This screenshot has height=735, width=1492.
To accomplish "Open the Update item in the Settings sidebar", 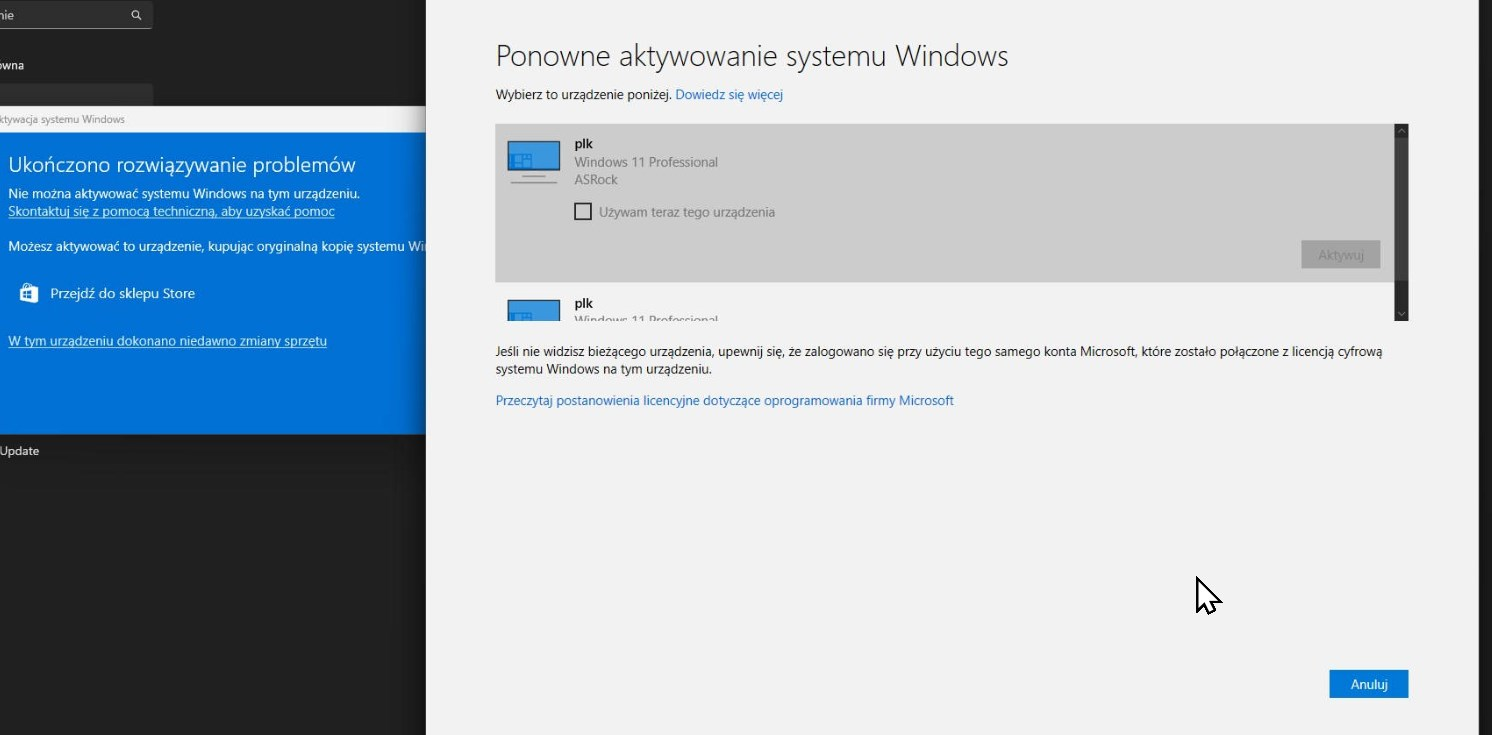I will click(x=20, y=451).
